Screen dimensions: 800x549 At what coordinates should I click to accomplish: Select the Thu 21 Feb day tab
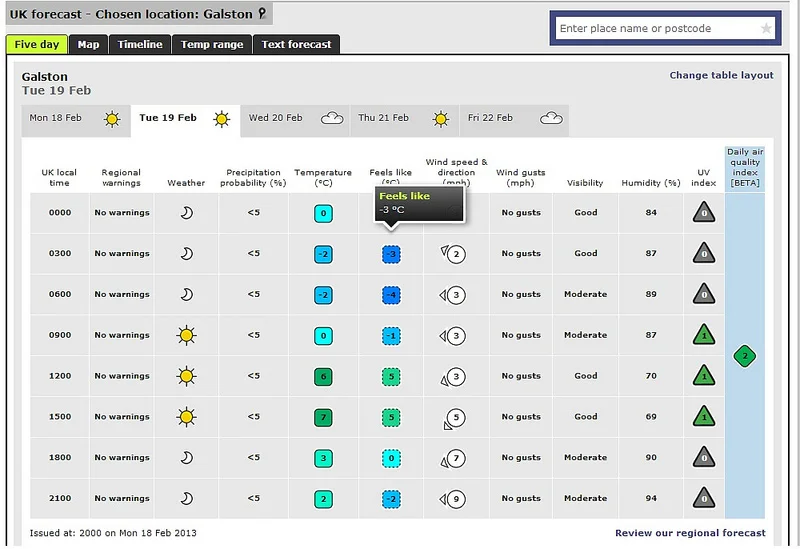pyautogui.click(x=405, y=121)
